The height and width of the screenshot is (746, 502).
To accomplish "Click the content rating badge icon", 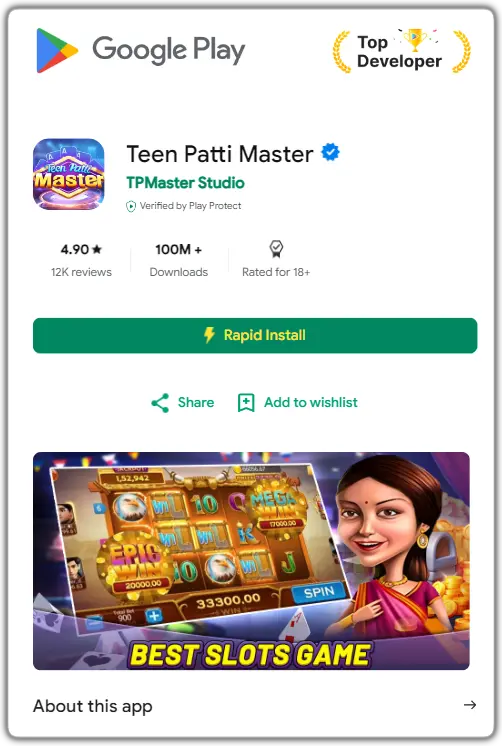I will (x=276, y=249).
